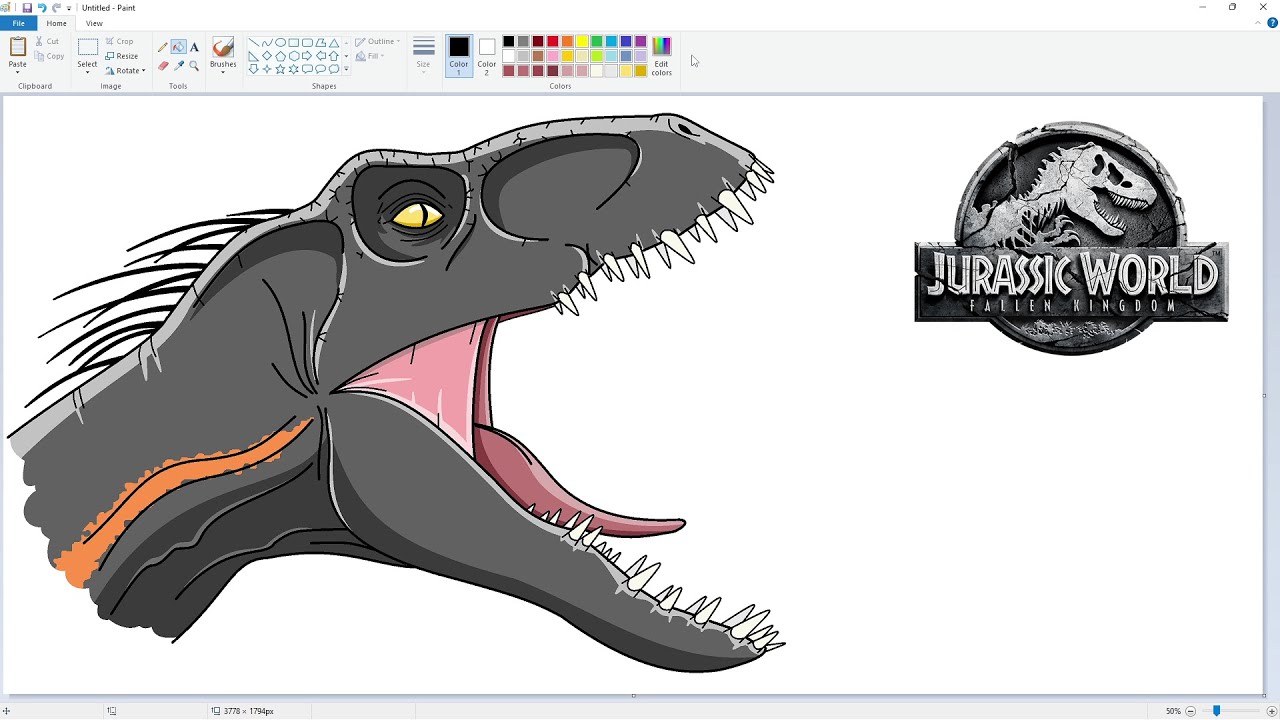
Task: Switch to the View tab
Action: (94, 23)
